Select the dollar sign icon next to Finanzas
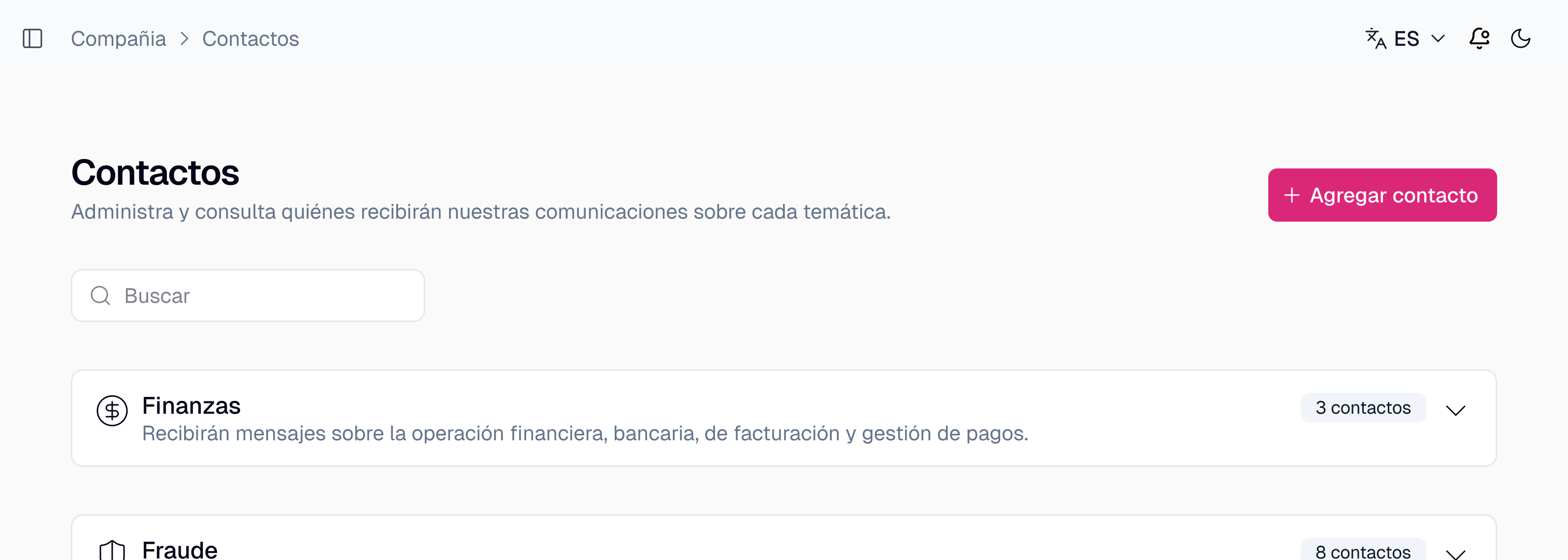 click(112, 411)
